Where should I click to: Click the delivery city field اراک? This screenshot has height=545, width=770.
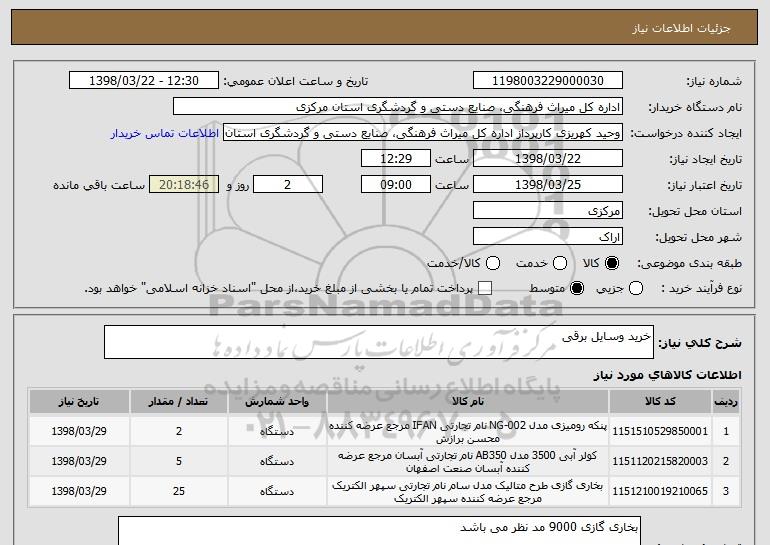(x=548, y=237)
